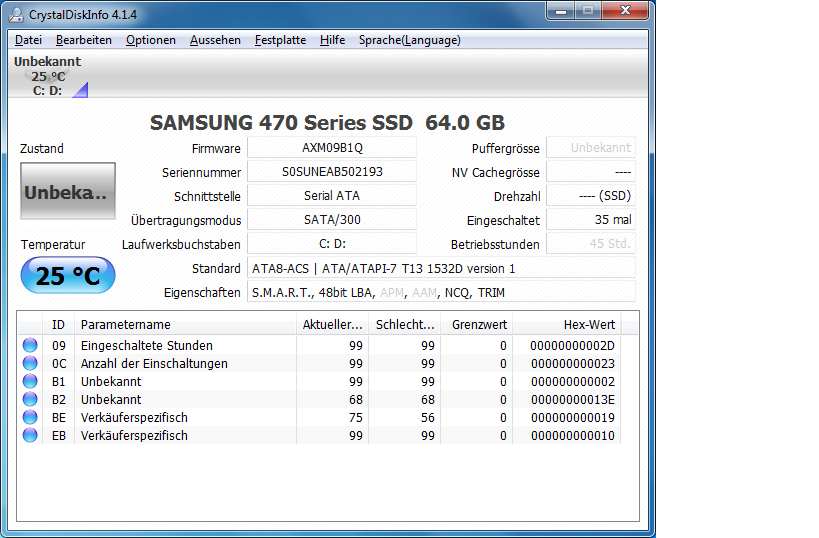Click the Seriennummer field S0SUNEAB502193

[332, 172]
